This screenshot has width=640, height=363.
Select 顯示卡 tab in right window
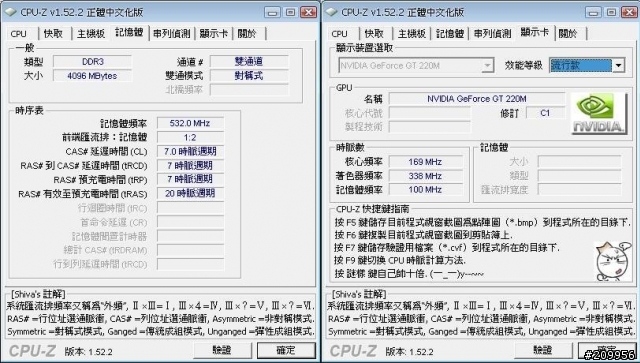[535, 33]
